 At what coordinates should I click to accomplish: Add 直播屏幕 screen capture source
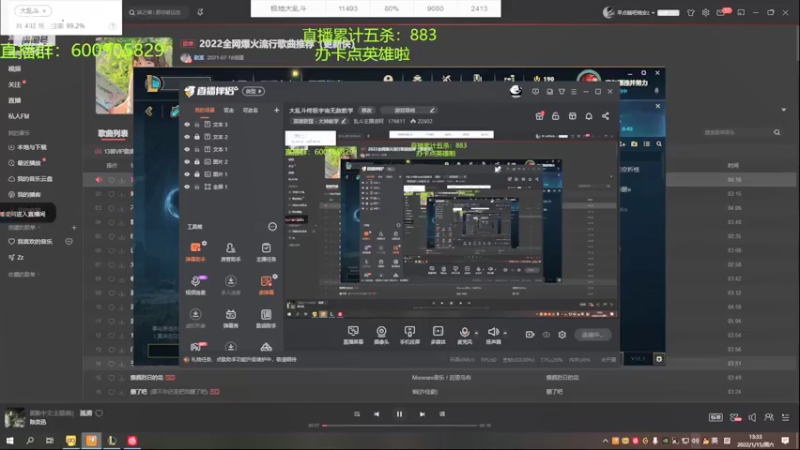click(x=353, y=335)
